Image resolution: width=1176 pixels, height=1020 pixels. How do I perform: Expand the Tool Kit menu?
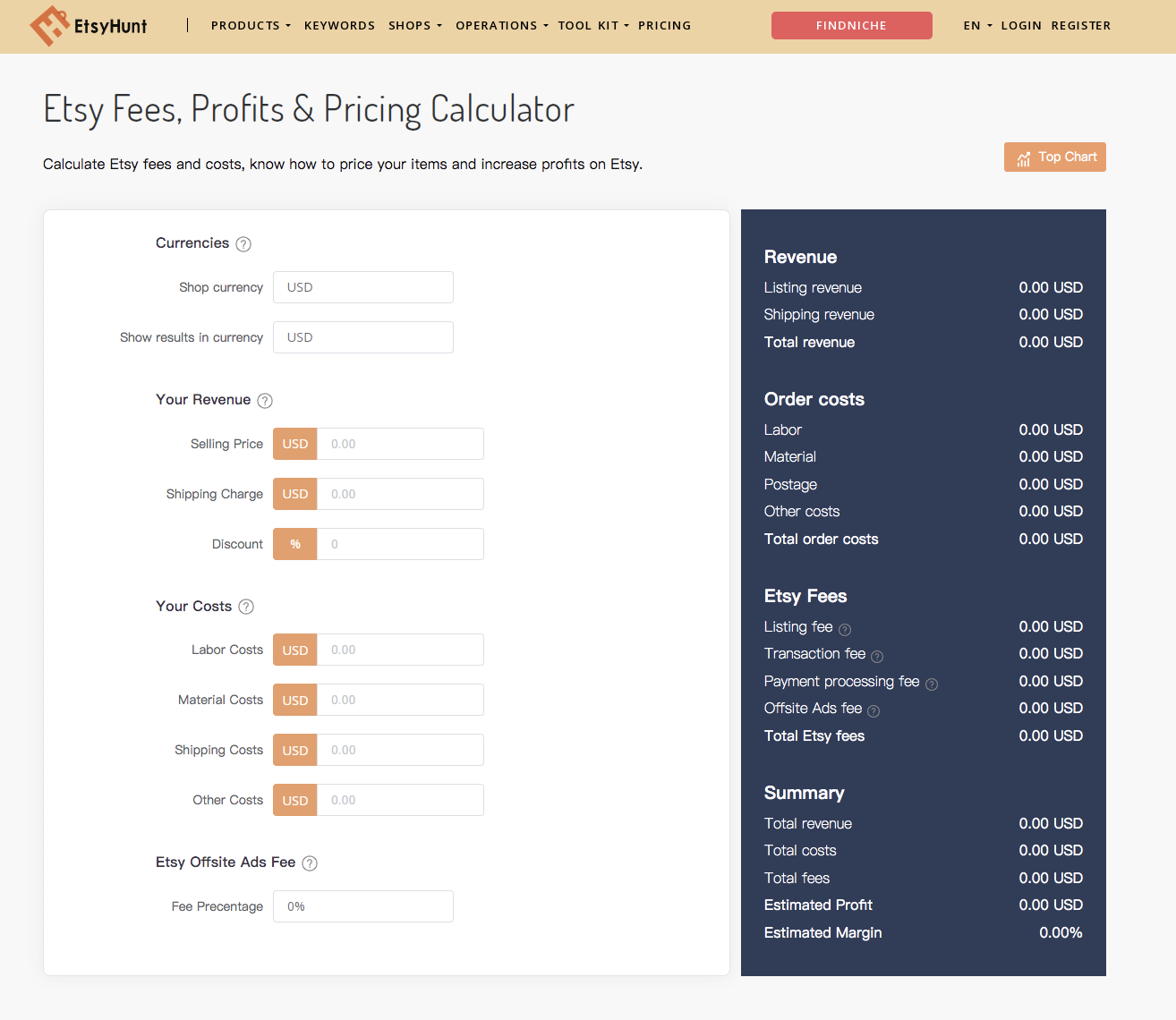click(x=592, y=26)
